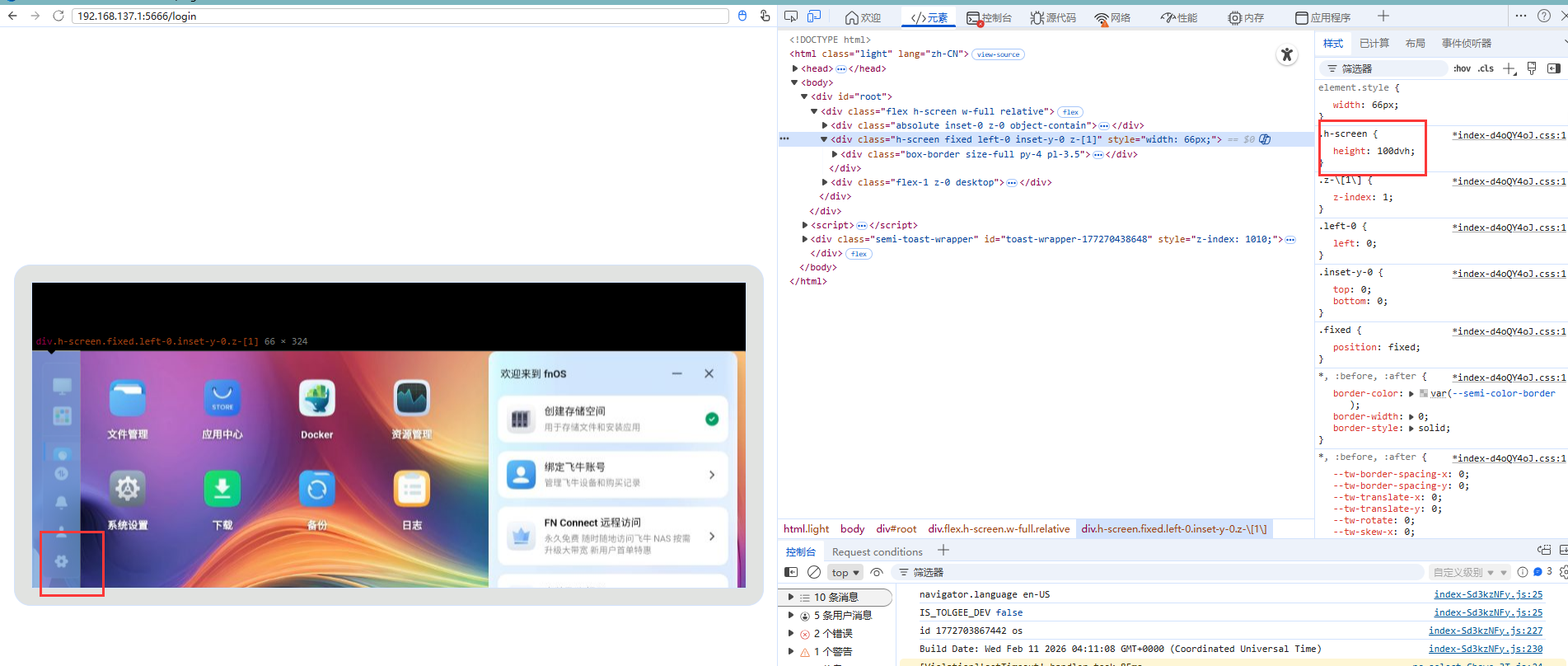Open the Docker app icon

316,400
